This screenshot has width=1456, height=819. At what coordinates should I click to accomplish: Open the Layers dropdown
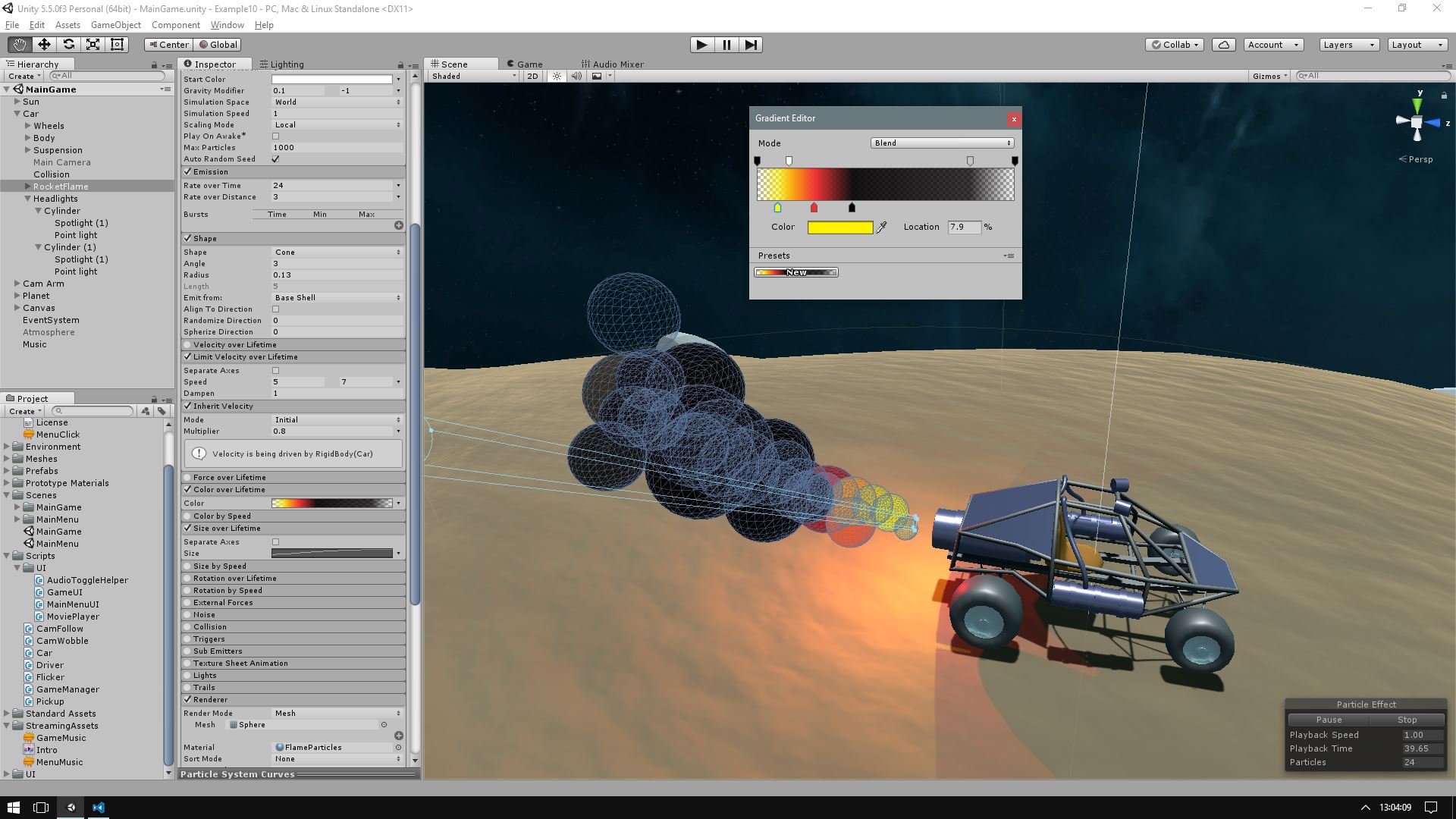tap(1348, 45)
